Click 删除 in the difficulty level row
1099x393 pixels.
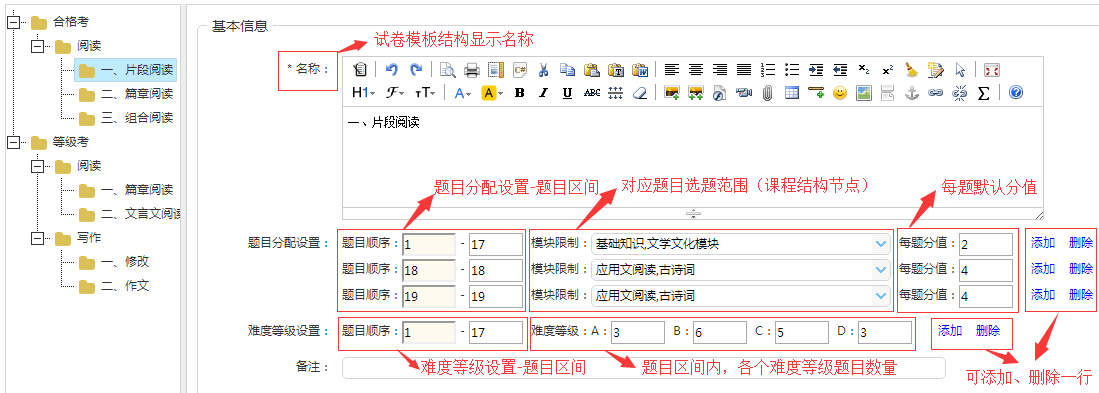988,331
